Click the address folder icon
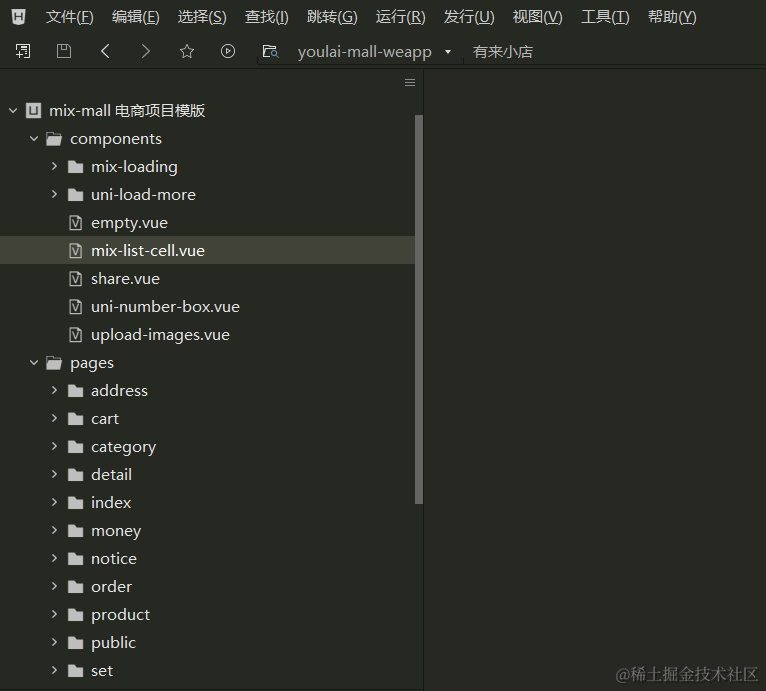This screenshot has width=766, height=691. pyautogui.click(x=75, y=390)
